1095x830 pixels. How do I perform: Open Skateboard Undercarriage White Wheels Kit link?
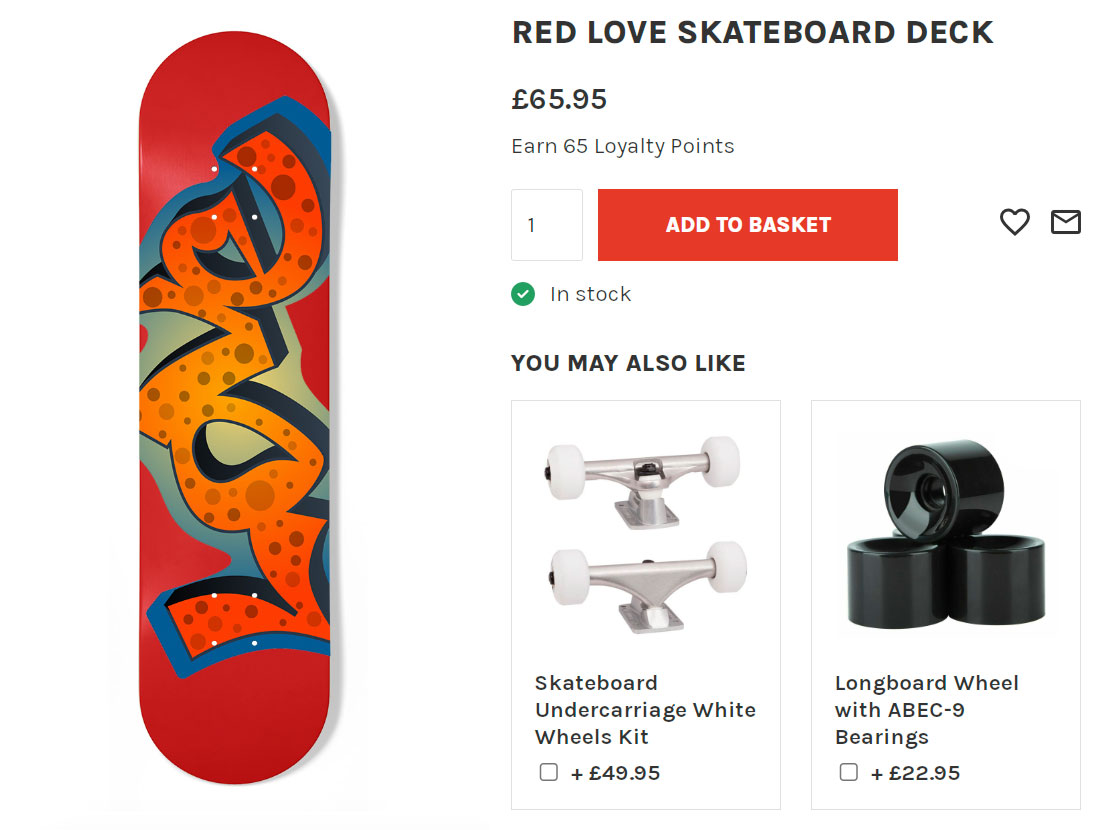pos(645,710)
